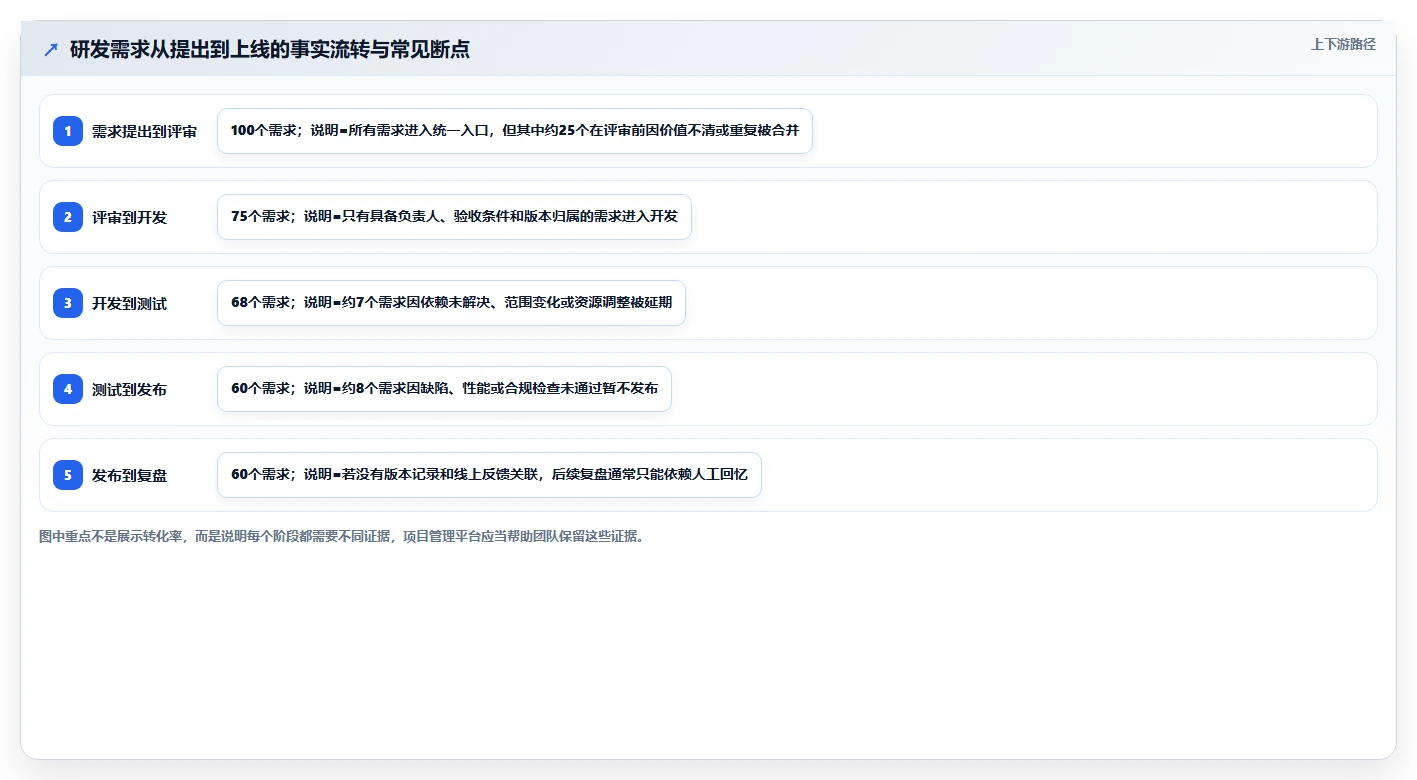Screen dimensions: 1417x780
Task: Select the 开发到测试 stage label
Action: (x=129, y=304)
